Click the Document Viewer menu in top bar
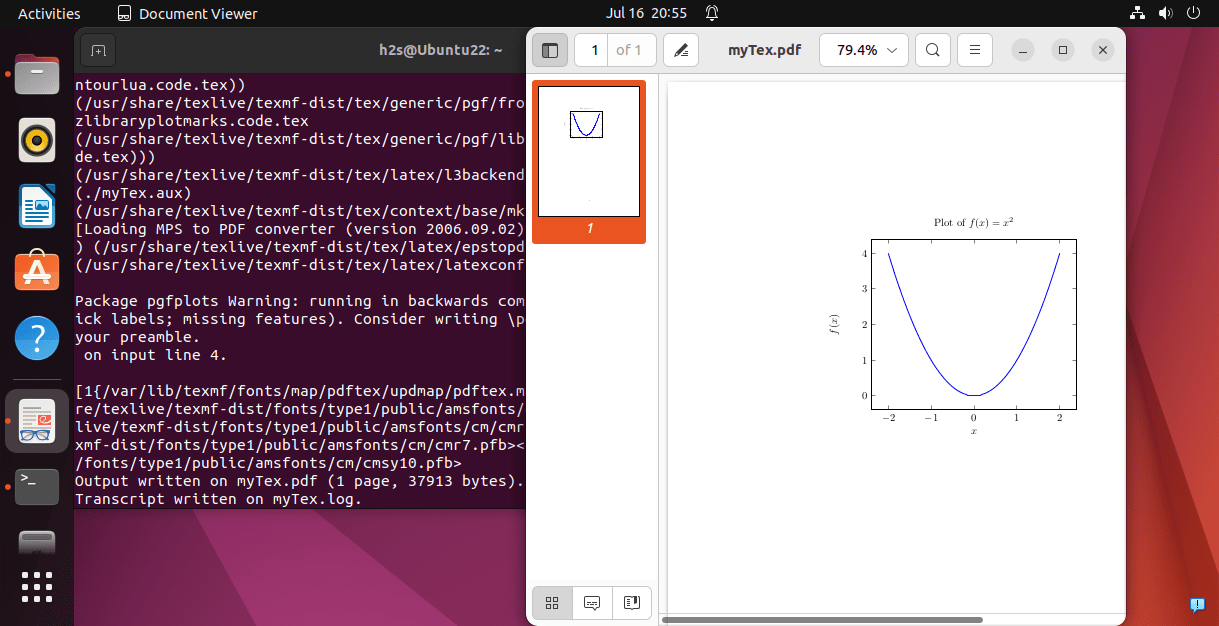 (190, 13)
